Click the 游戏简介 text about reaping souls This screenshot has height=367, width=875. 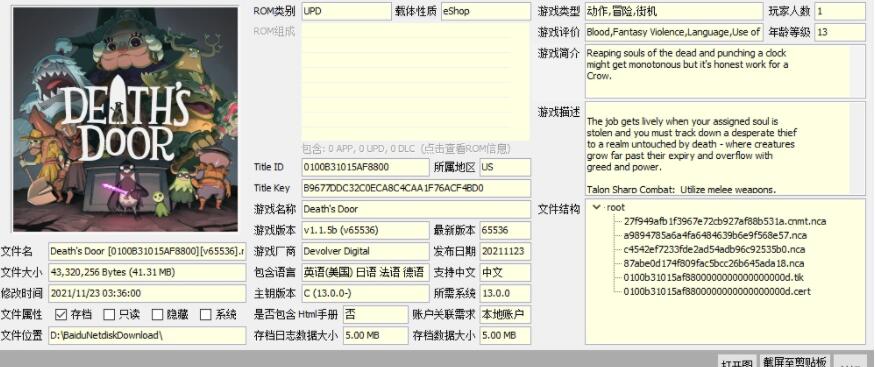pyautogui.click(x=725, y=71)
